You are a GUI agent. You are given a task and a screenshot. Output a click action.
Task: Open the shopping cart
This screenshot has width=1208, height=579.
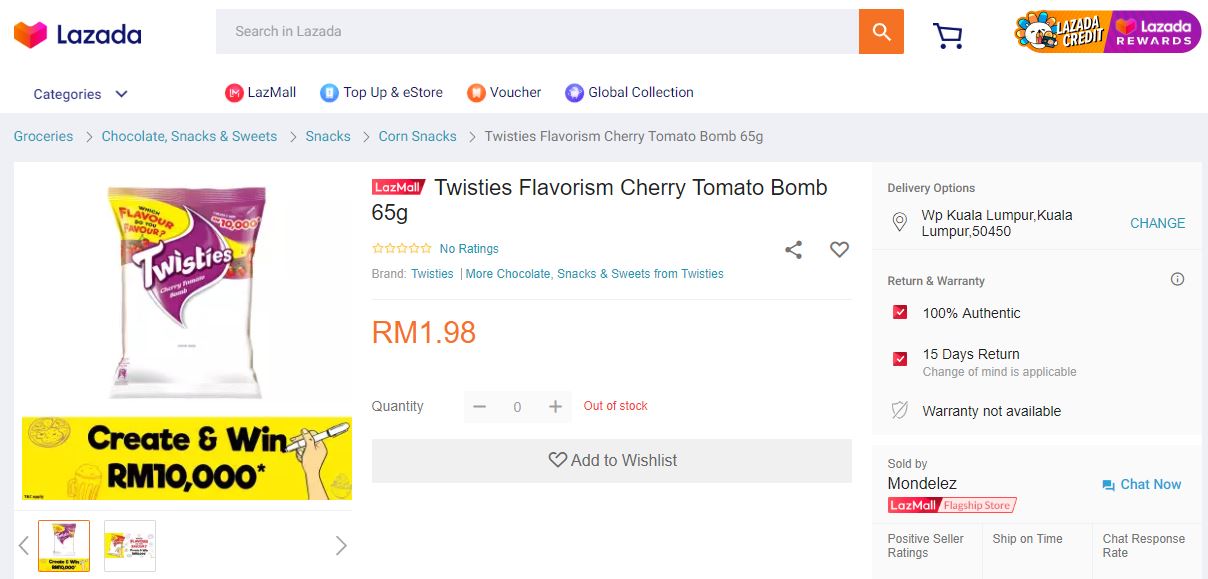(x=947, y=36)
